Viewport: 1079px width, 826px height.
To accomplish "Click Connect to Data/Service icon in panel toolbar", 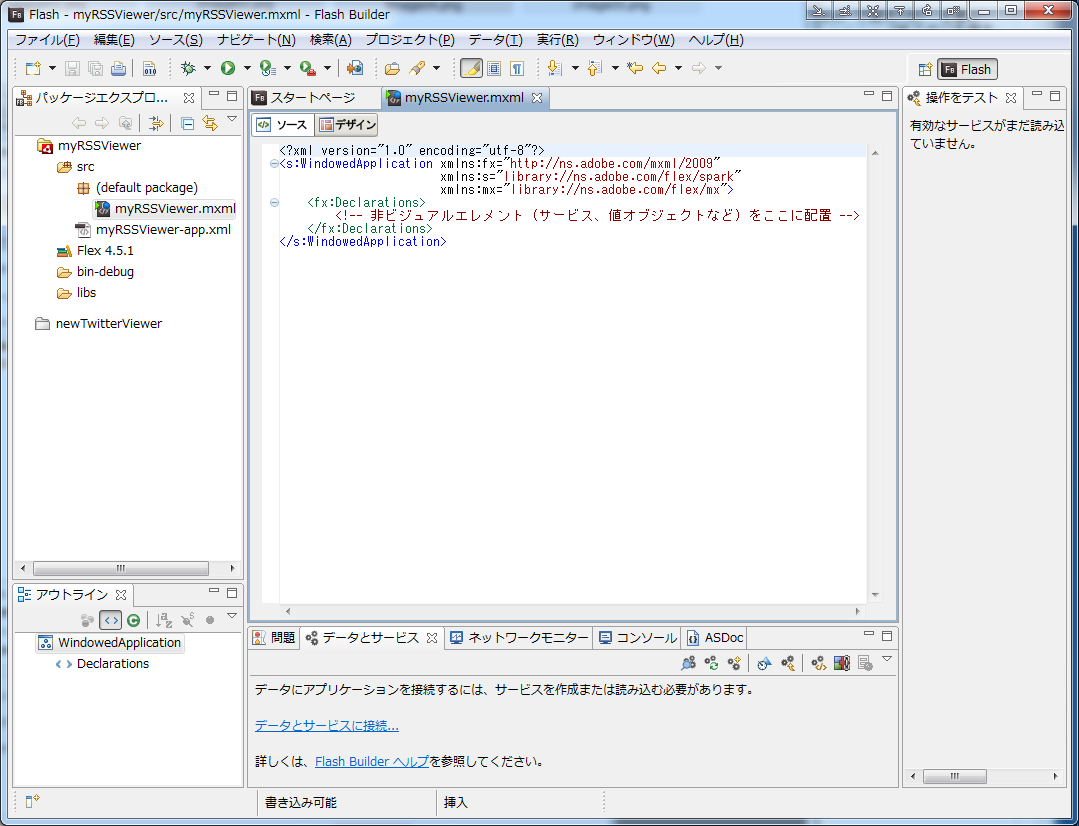I will 688,663.
